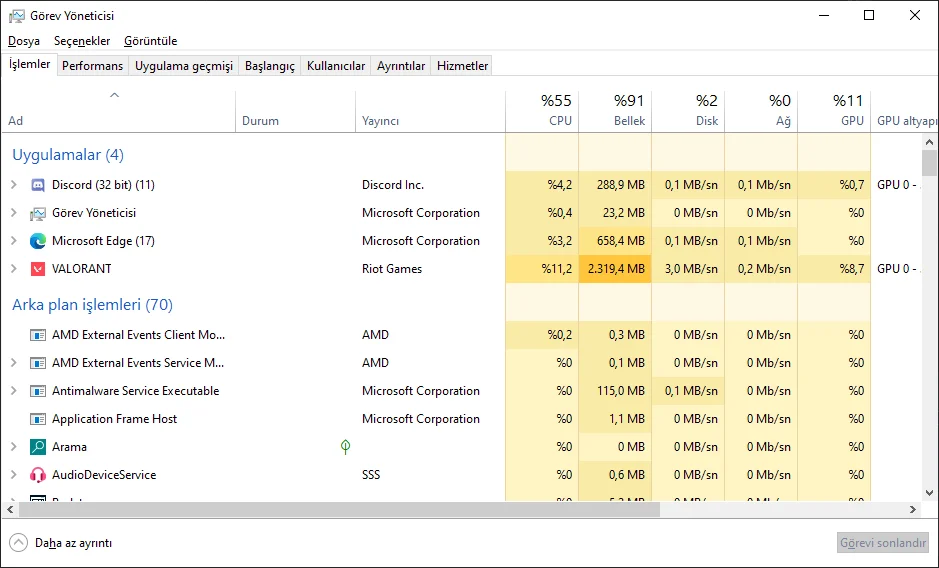This screenshot has height=568, width=939.
Task: Click the green leaf status icon for Arama
Action: (x=345, y=447)
